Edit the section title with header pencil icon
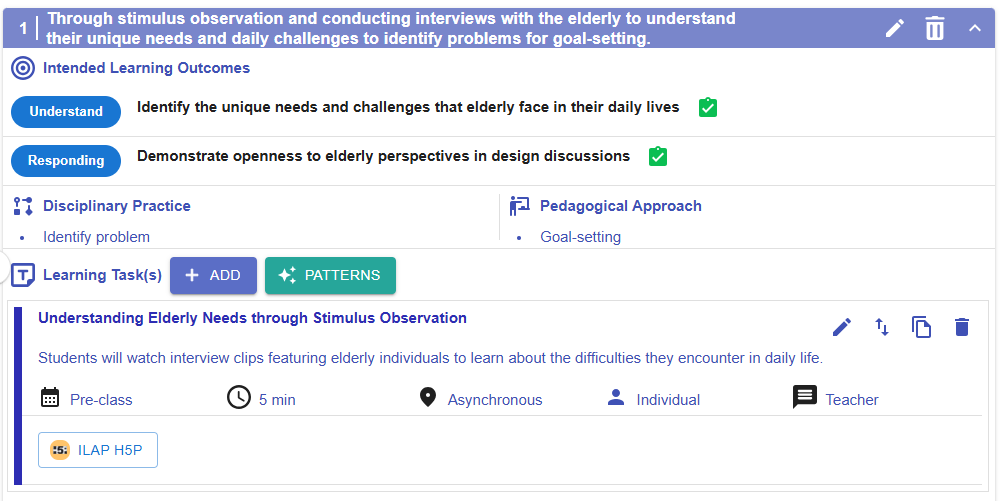Screen dimensions: 1000x501 [x=895, y=28]
